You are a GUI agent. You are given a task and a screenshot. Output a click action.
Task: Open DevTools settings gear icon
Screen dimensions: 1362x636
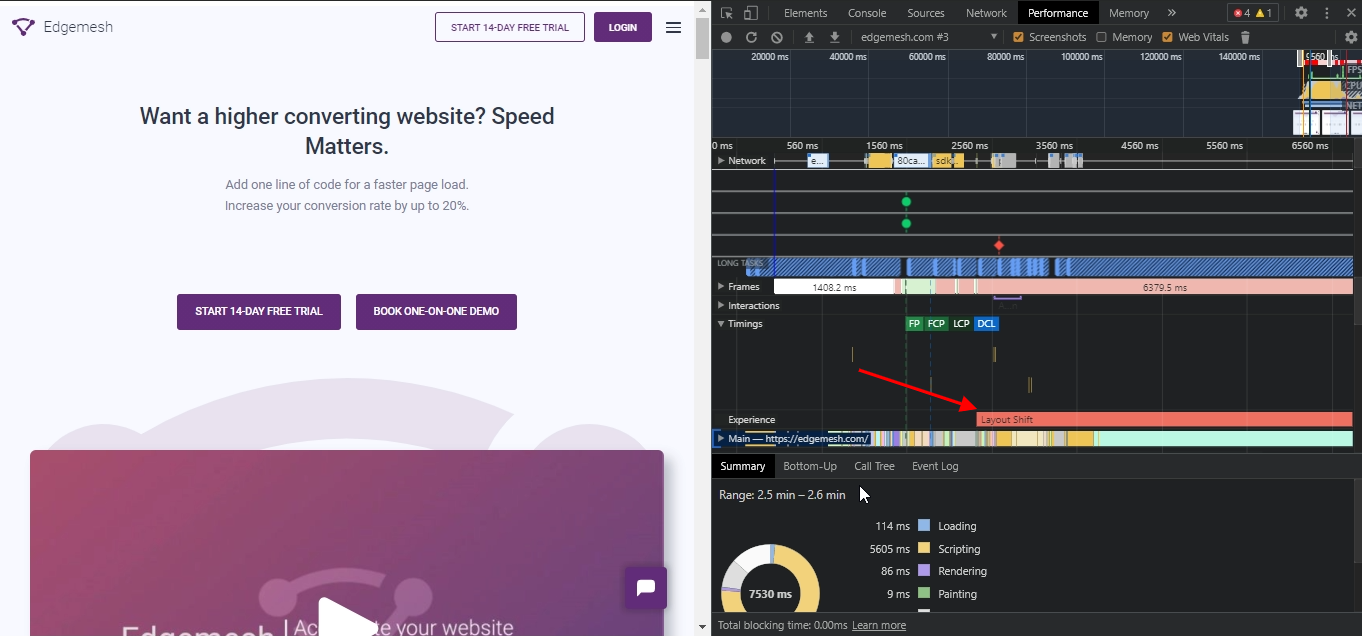click(x=1301, y=13)
